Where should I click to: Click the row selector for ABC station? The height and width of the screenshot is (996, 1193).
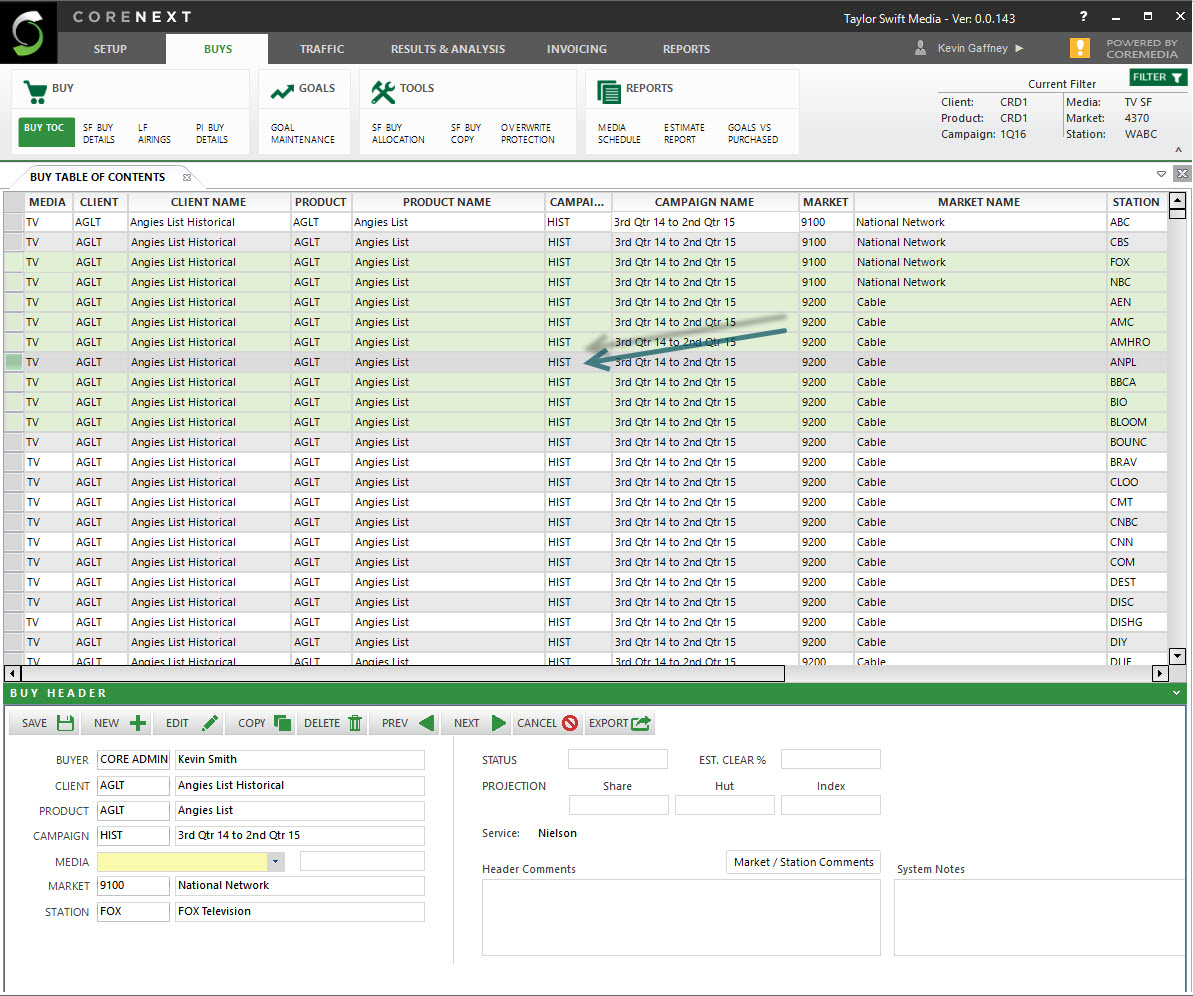13,222
